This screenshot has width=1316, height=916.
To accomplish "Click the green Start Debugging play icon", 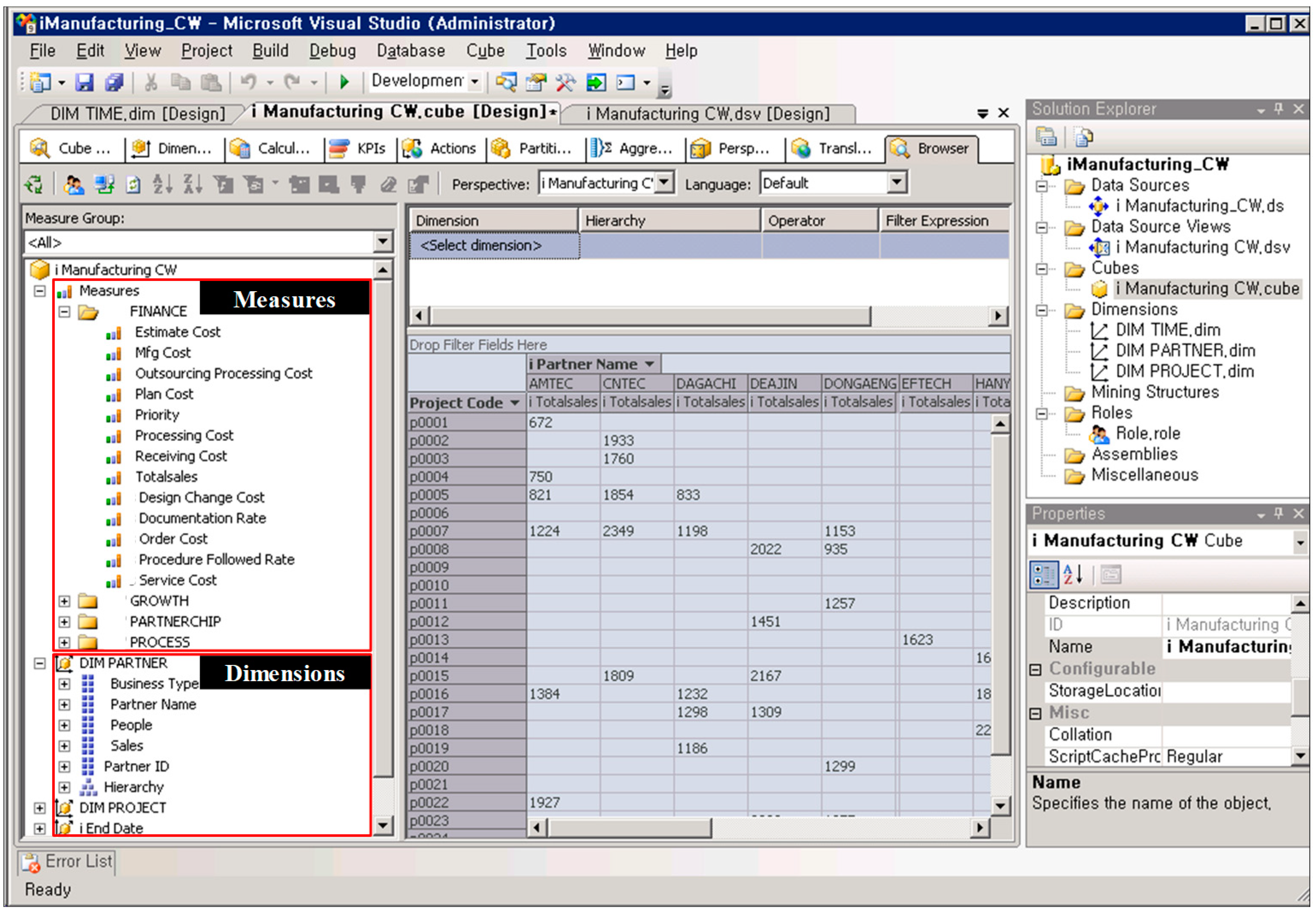I will coord(345,82).
